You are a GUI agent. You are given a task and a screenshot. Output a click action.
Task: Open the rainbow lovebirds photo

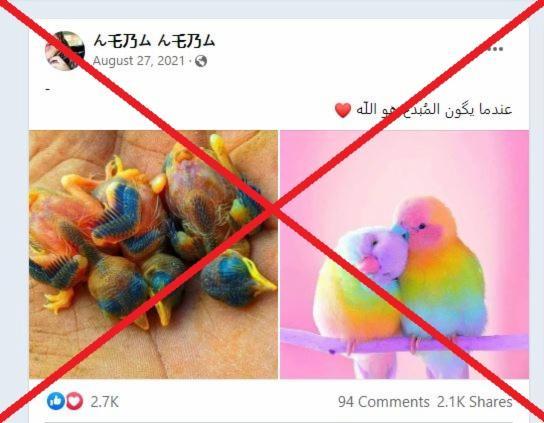click(405, 254)
